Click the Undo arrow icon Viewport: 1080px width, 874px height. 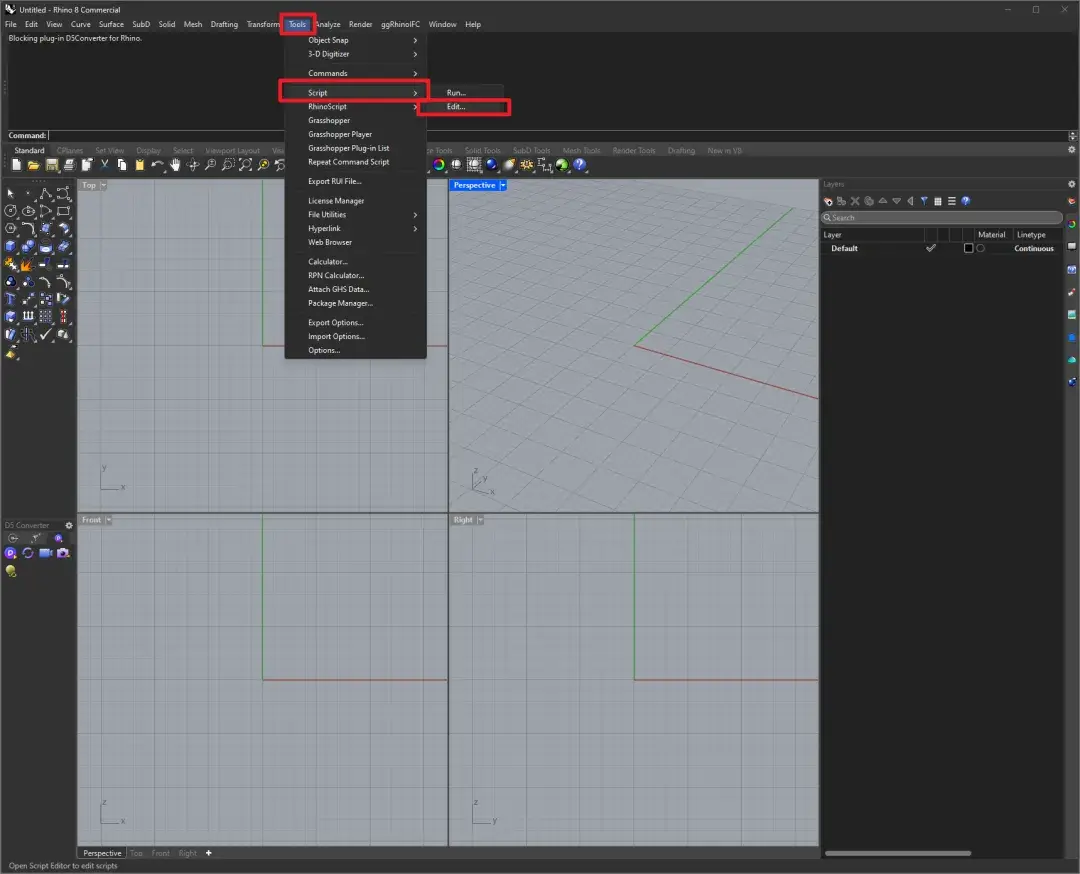157,165
